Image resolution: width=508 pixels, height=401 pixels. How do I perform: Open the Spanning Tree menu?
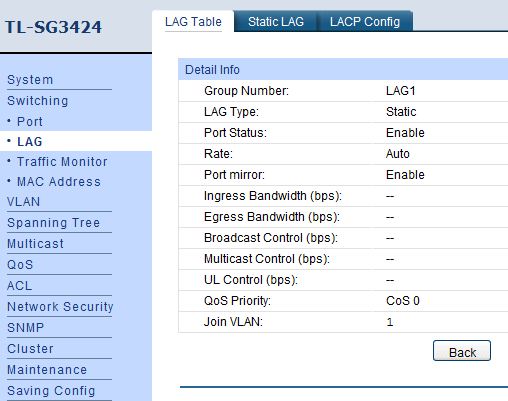(x=53, y=223)
